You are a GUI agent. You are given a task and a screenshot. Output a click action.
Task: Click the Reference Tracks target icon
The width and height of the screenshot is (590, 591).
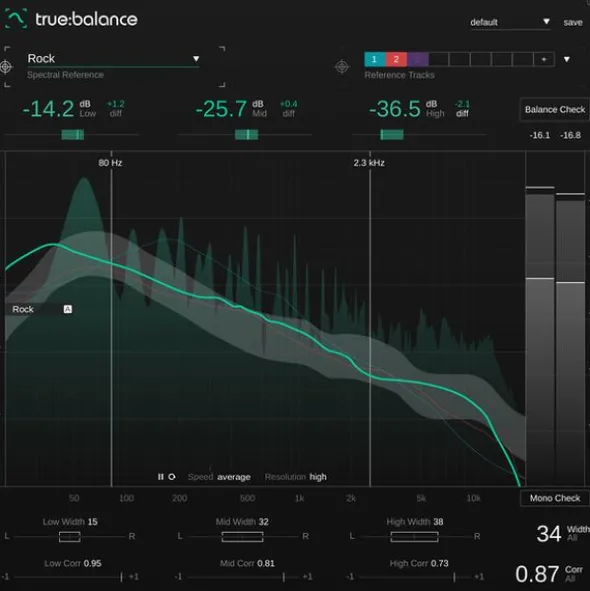click(342, 67)
